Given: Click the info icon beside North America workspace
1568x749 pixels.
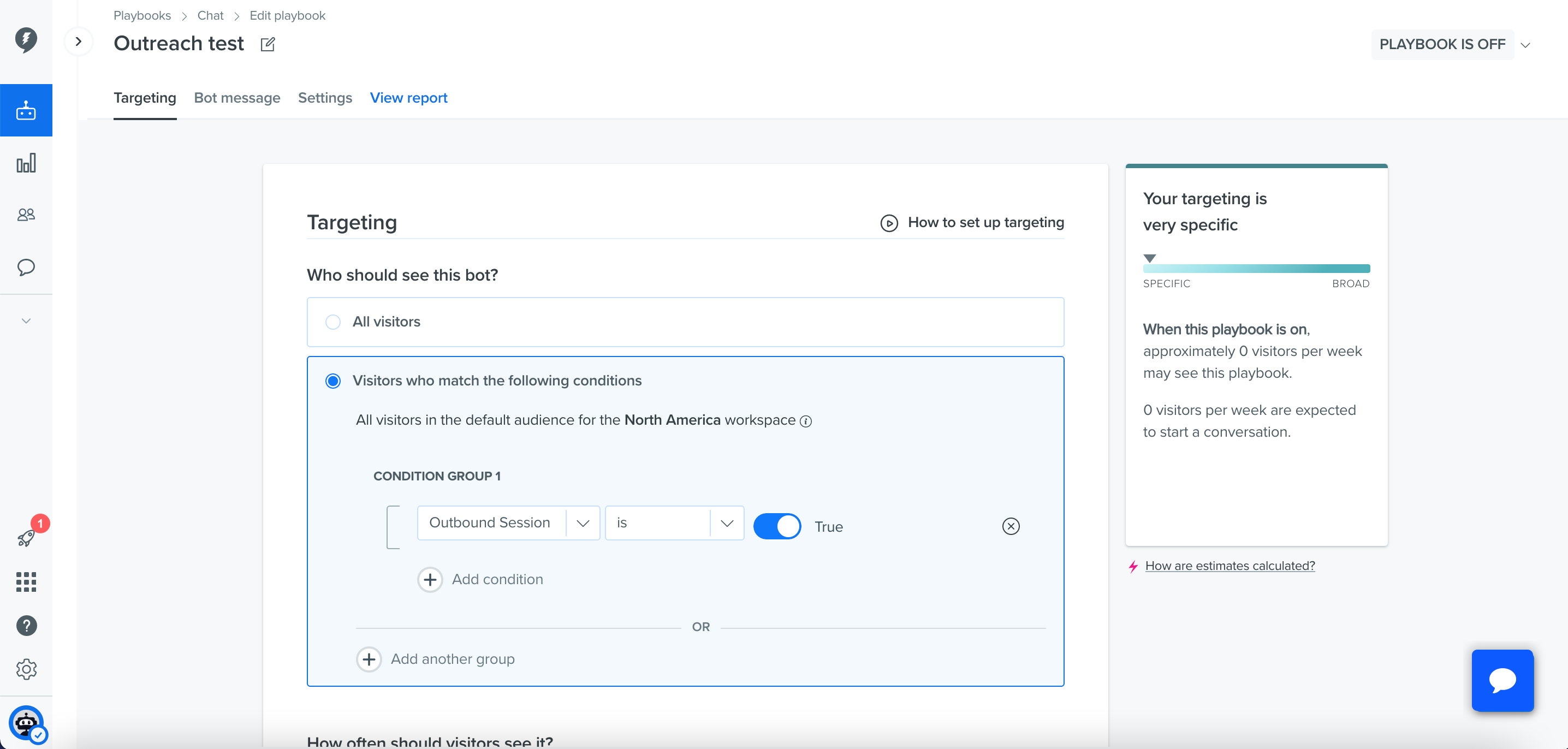Looking at the screenshot, I should (805, 421).
